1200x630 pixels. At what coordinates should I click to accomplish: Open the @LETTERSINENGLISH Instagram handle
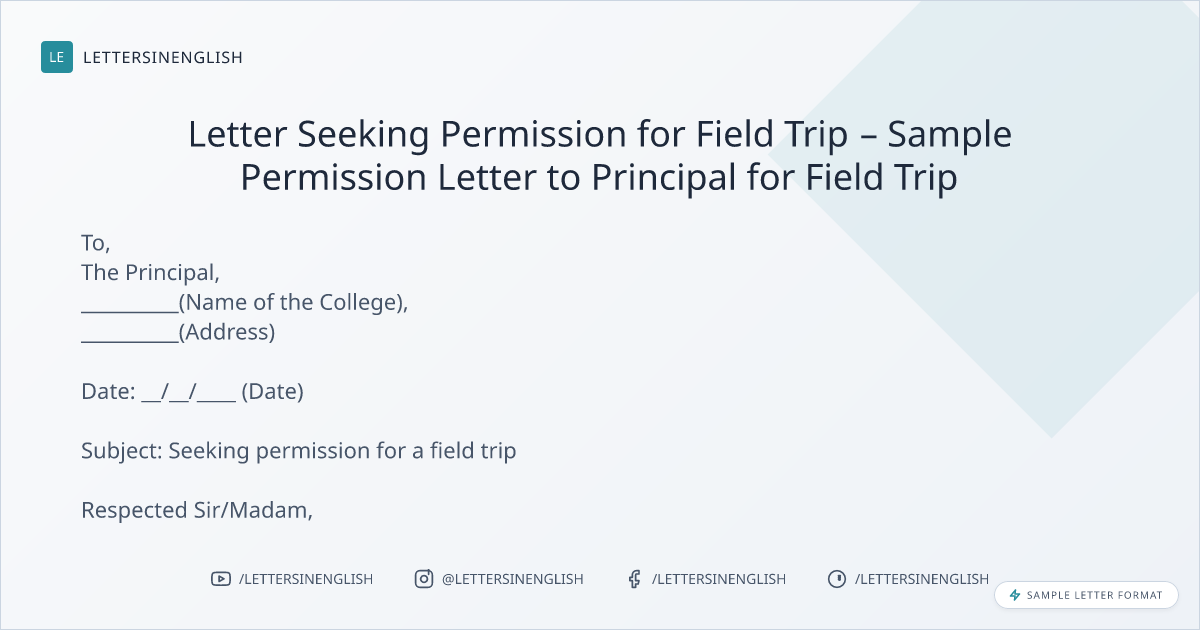click(513, 579)
